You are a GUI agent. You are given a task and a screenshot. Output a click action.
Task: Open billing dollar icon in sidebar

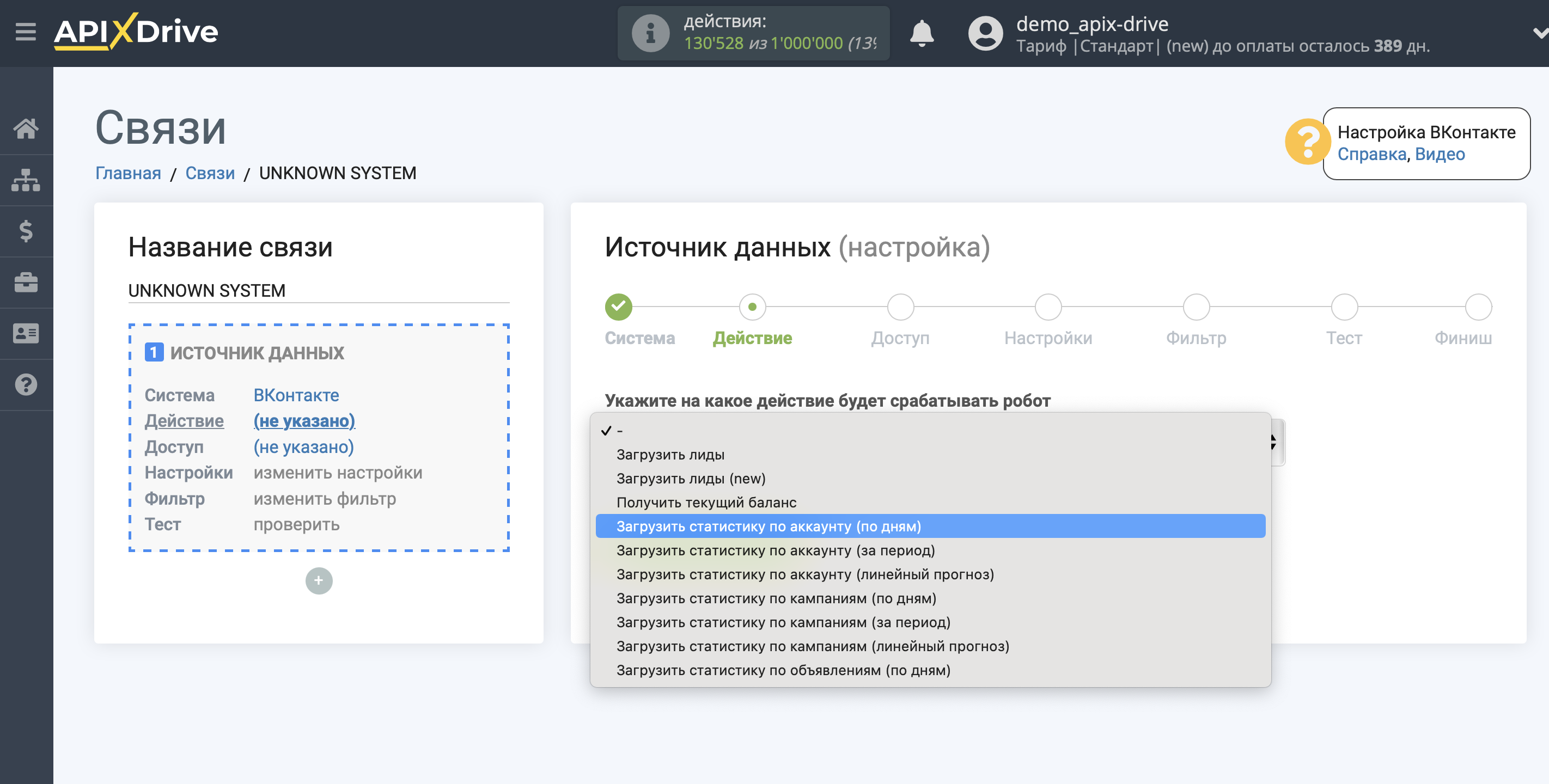pos(26,231)
